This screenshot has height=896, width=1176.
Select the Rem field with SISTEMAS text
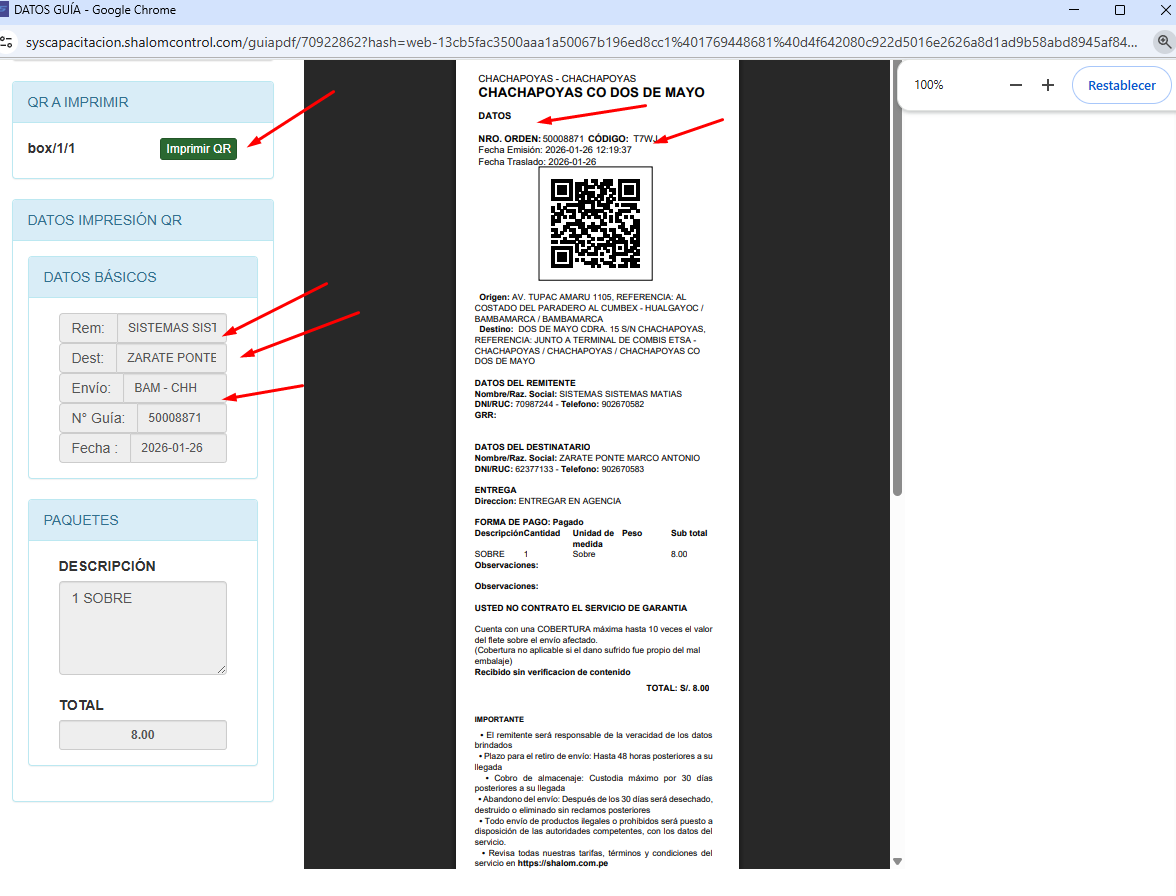pyautogui.click(x=171, y=328)
